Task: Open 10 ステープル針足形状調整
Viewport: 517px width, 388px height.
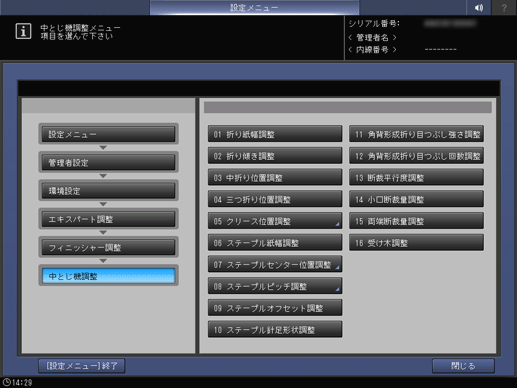Action: (x=275, y=330)
